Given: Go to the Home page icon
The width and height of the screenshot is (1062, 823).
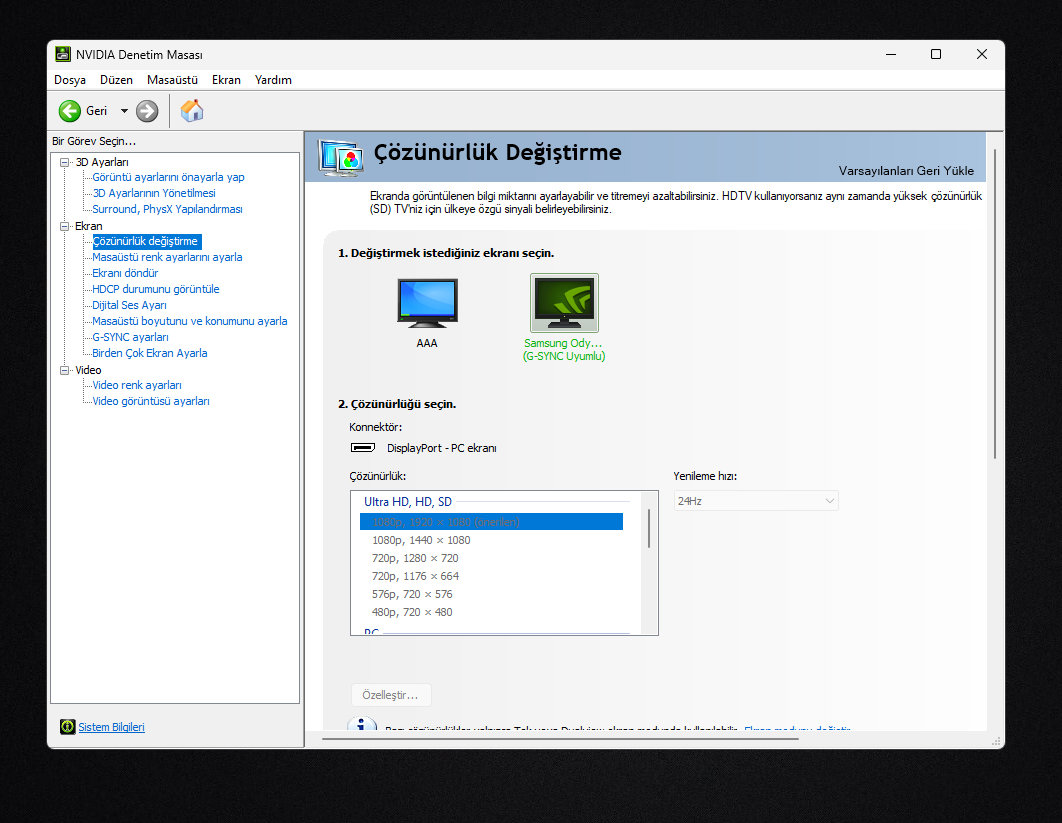Looking at the screenshot, I should pos(192,110).
